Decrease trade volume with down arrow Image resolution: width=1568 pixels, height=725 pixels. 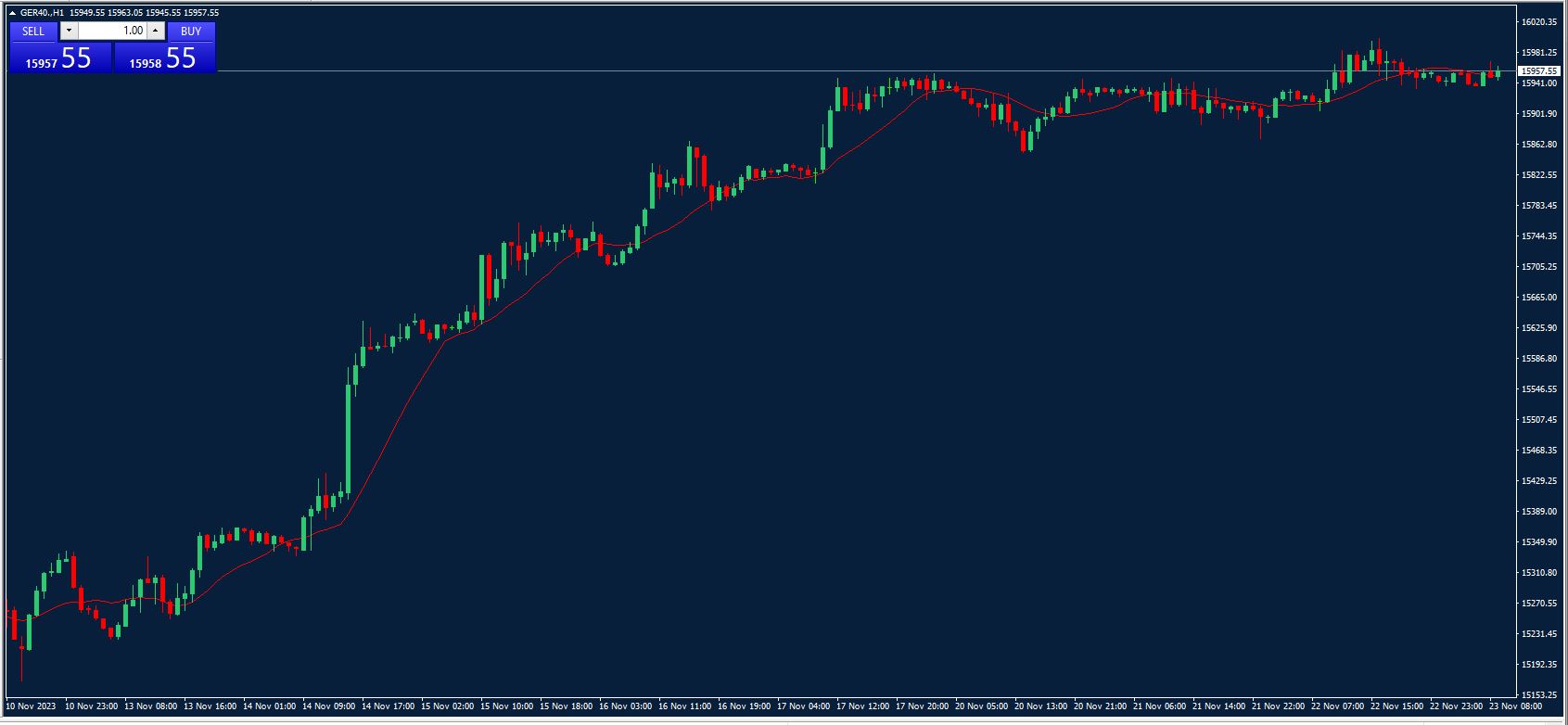(x=70, y=31)
